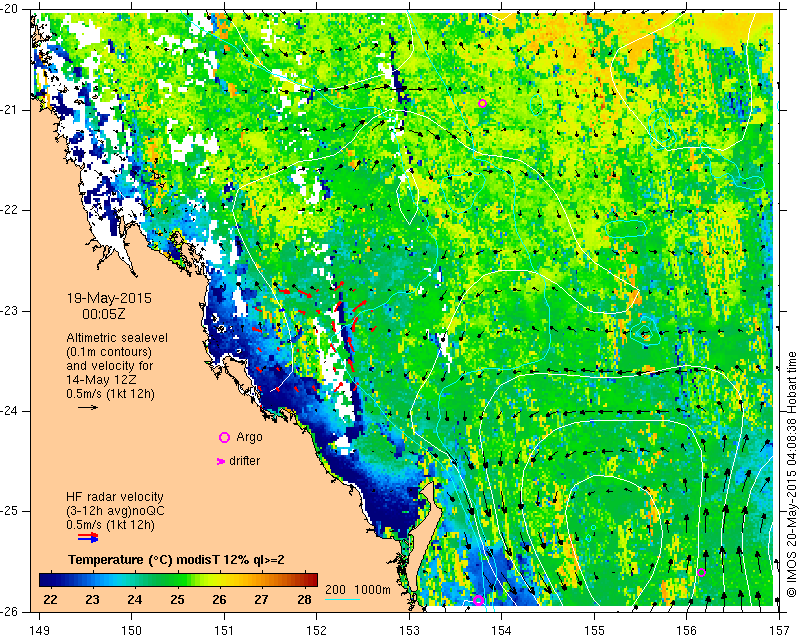Click colorbar tick label '26'
The height and width of the screenshot is (640, 800).
[219, 600]
